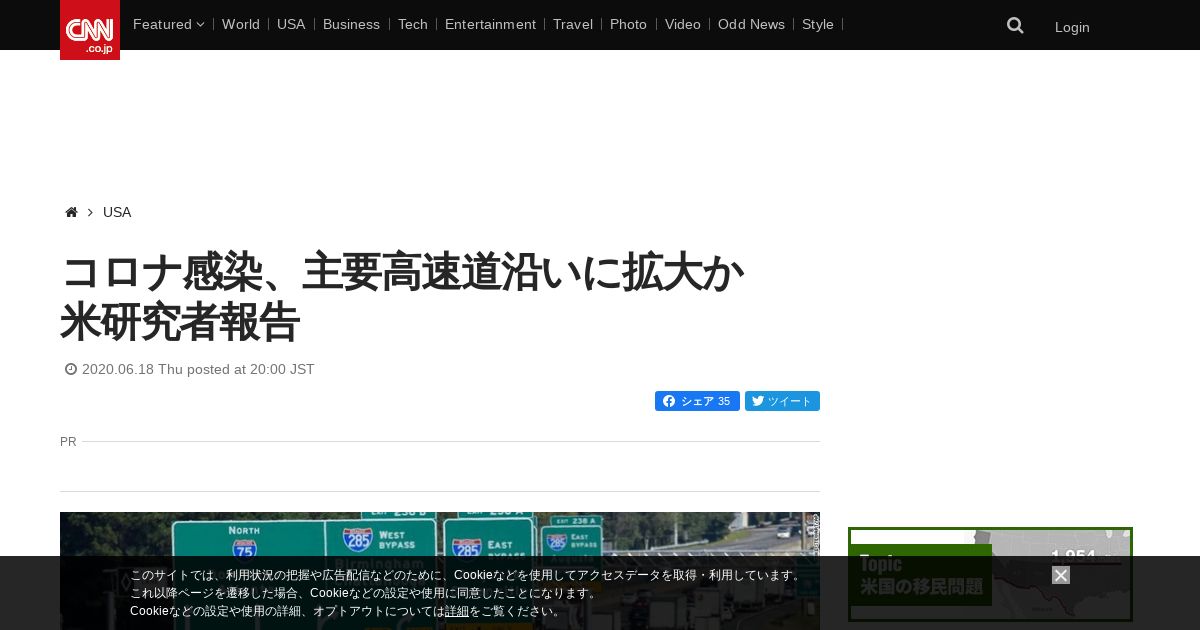
Task: Open the Photo section
Action: pyautogui.click(x=628, y=24)
